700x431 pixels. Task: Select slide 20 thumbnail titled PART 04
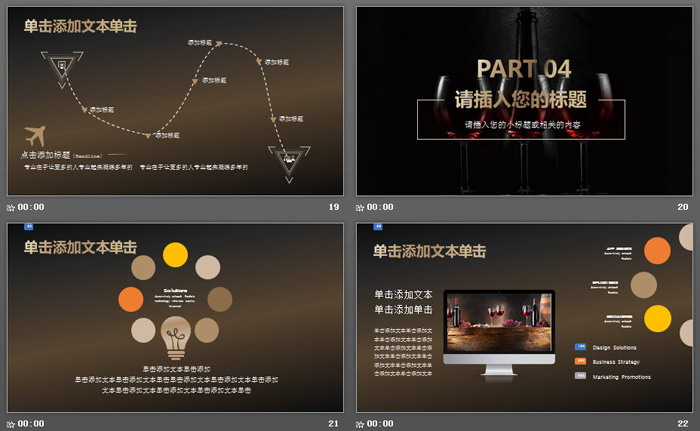tap(524, 101)
